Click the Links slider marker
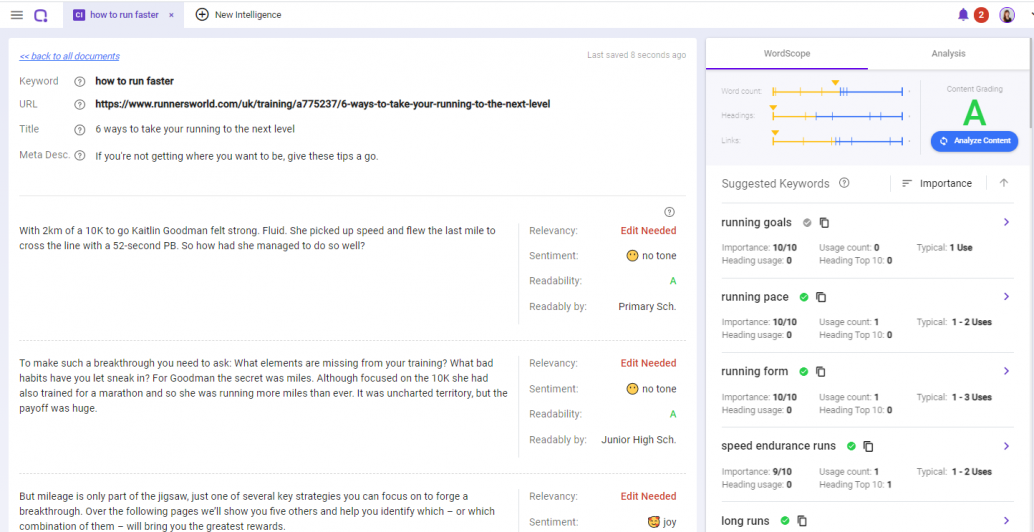 (775, 133)
